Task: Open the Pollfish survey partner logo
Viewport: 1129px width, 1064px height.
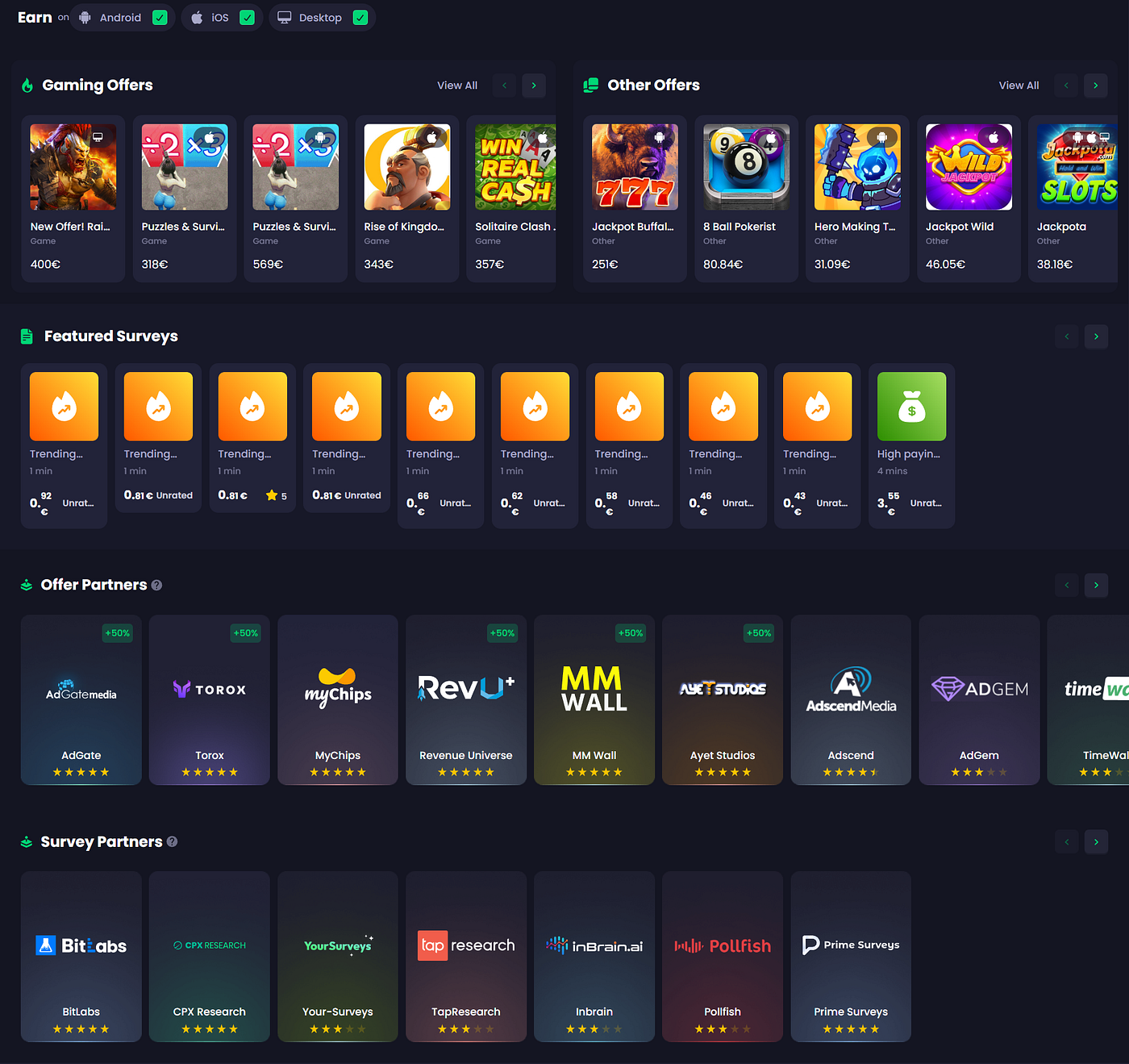Action: click(722, 945)
